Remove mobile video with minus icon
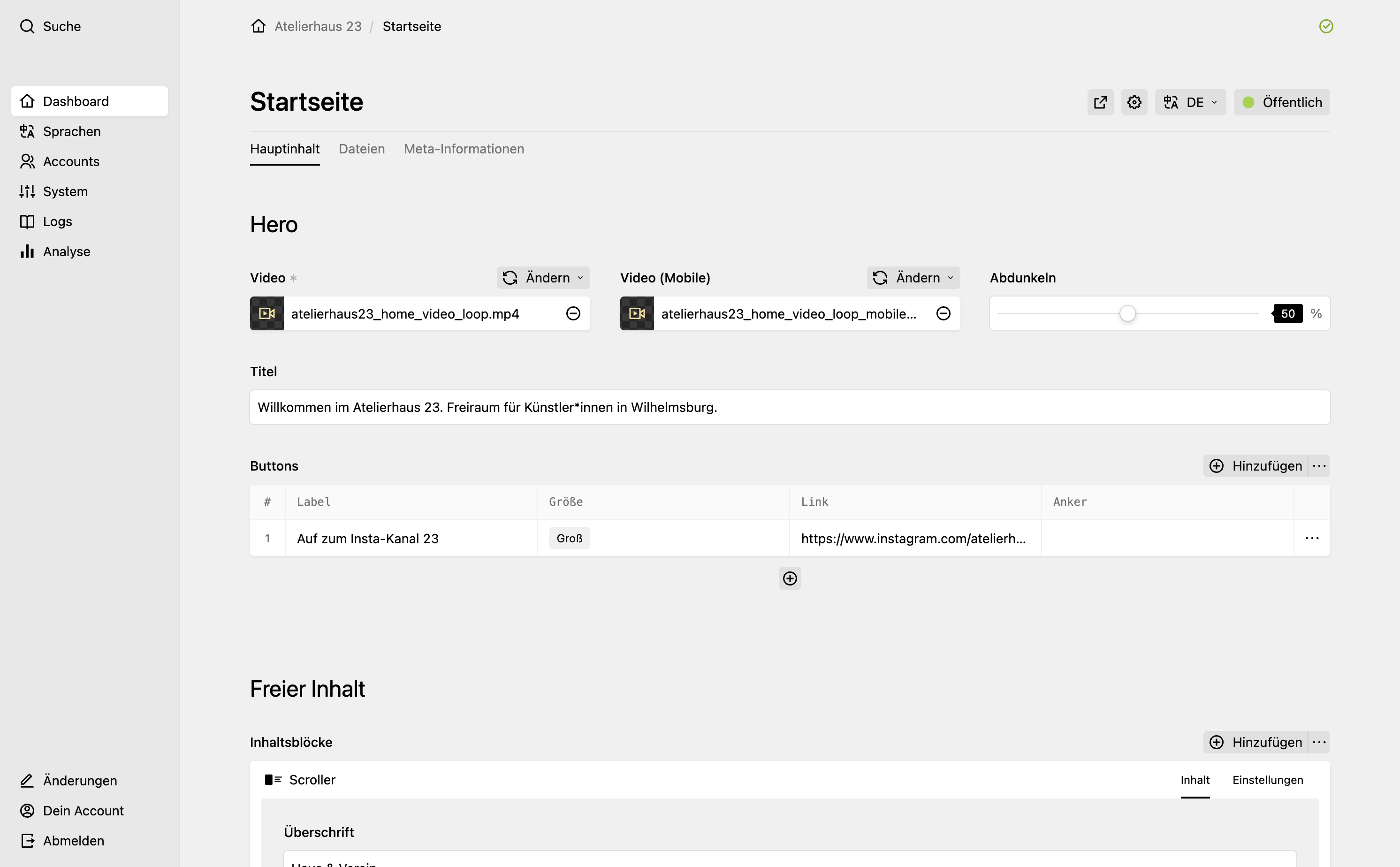This screenshot has height=867, width=1400. [943, 313]
